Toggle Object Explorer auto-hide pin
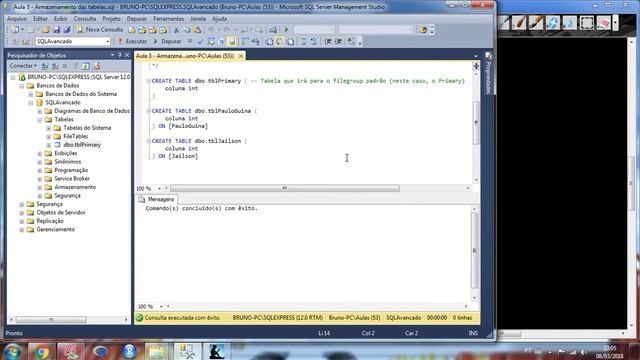The height and width of the screenshot is (360, 640). click(120, 55)
